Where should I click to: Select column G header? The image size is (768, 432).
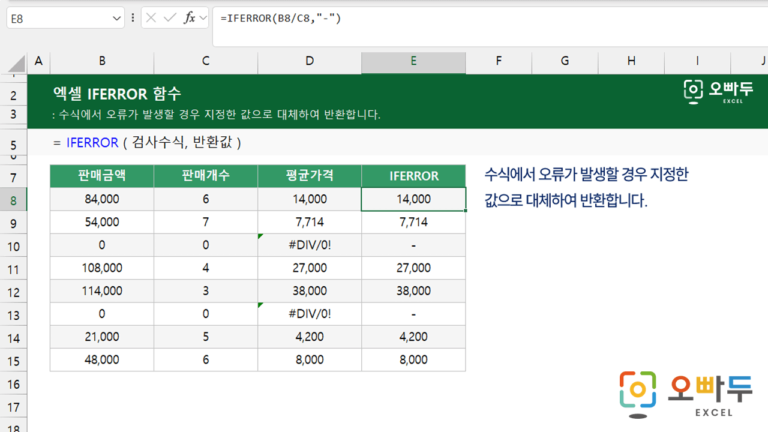565,61
